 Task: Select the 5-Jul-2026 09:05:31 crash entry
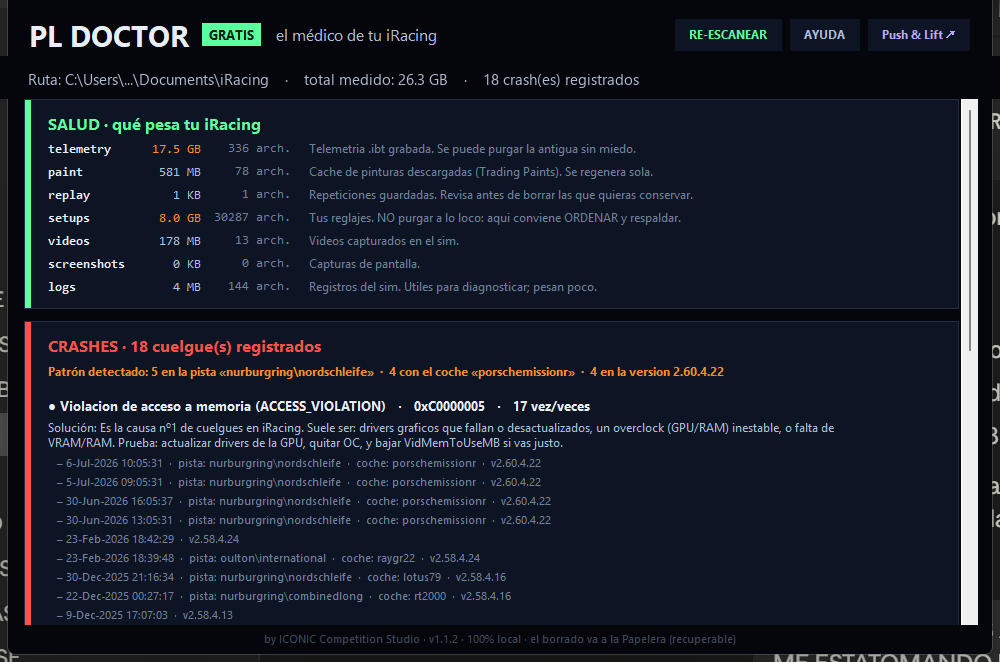click(x=298, y=482)
